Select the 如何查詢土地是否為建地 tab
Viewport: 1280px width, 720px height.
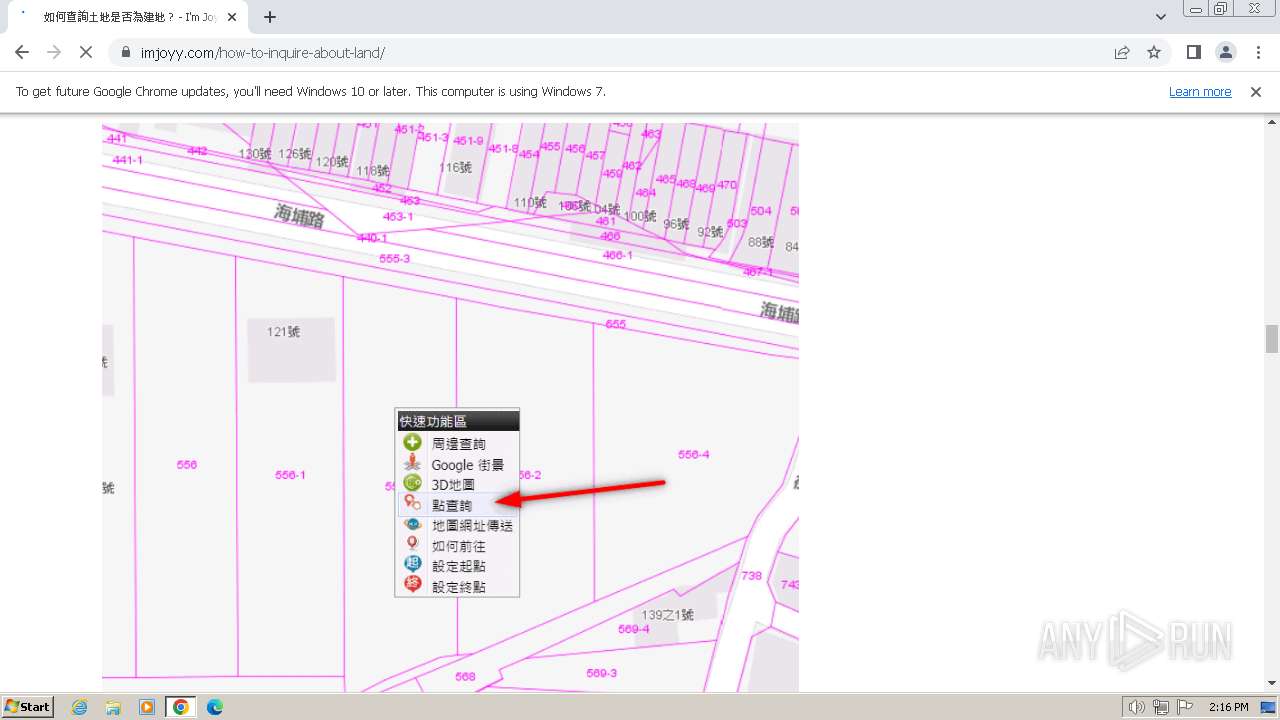pyautogui.click(x=128, y=17)
